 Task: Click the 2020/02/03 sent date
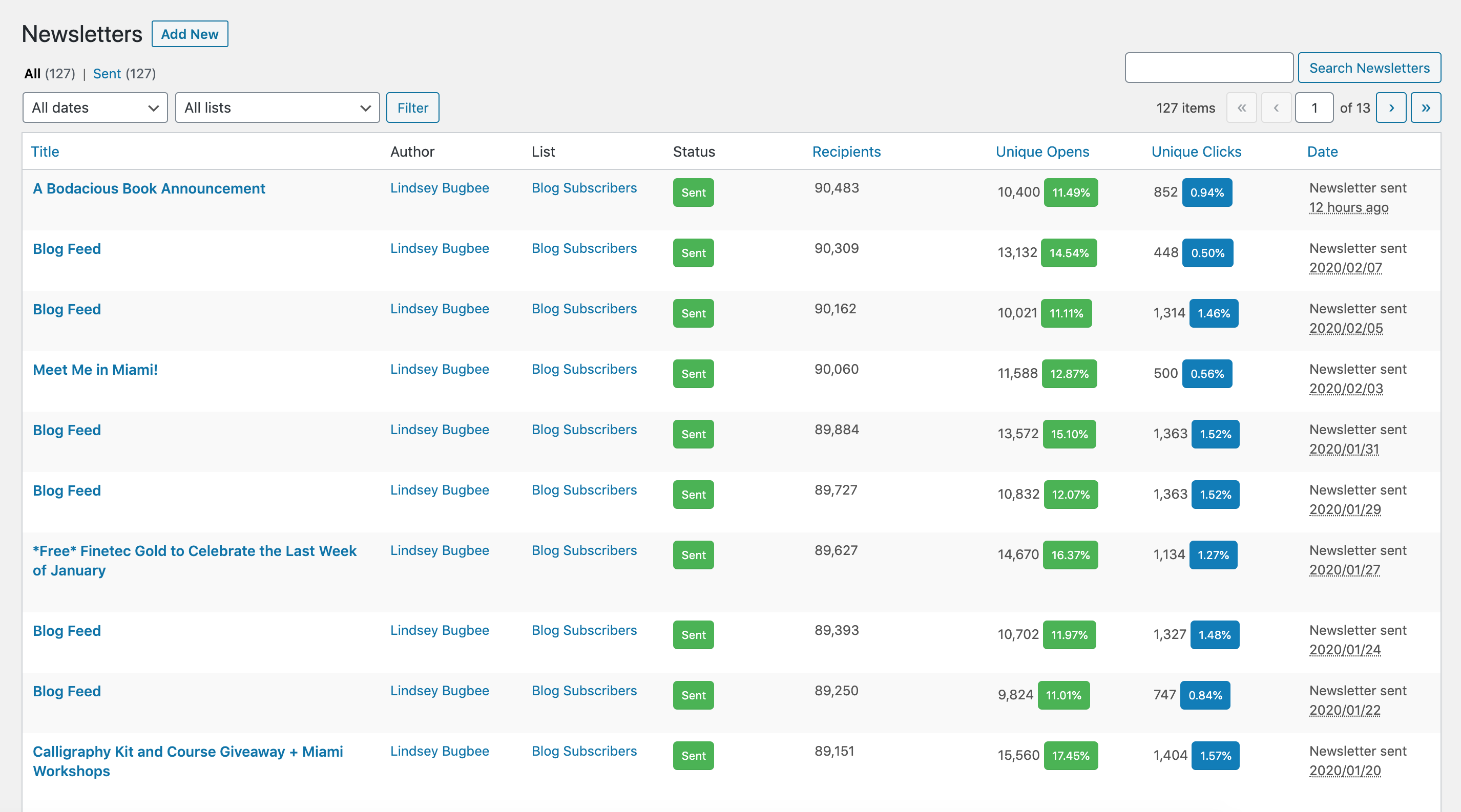(1346, 389)
